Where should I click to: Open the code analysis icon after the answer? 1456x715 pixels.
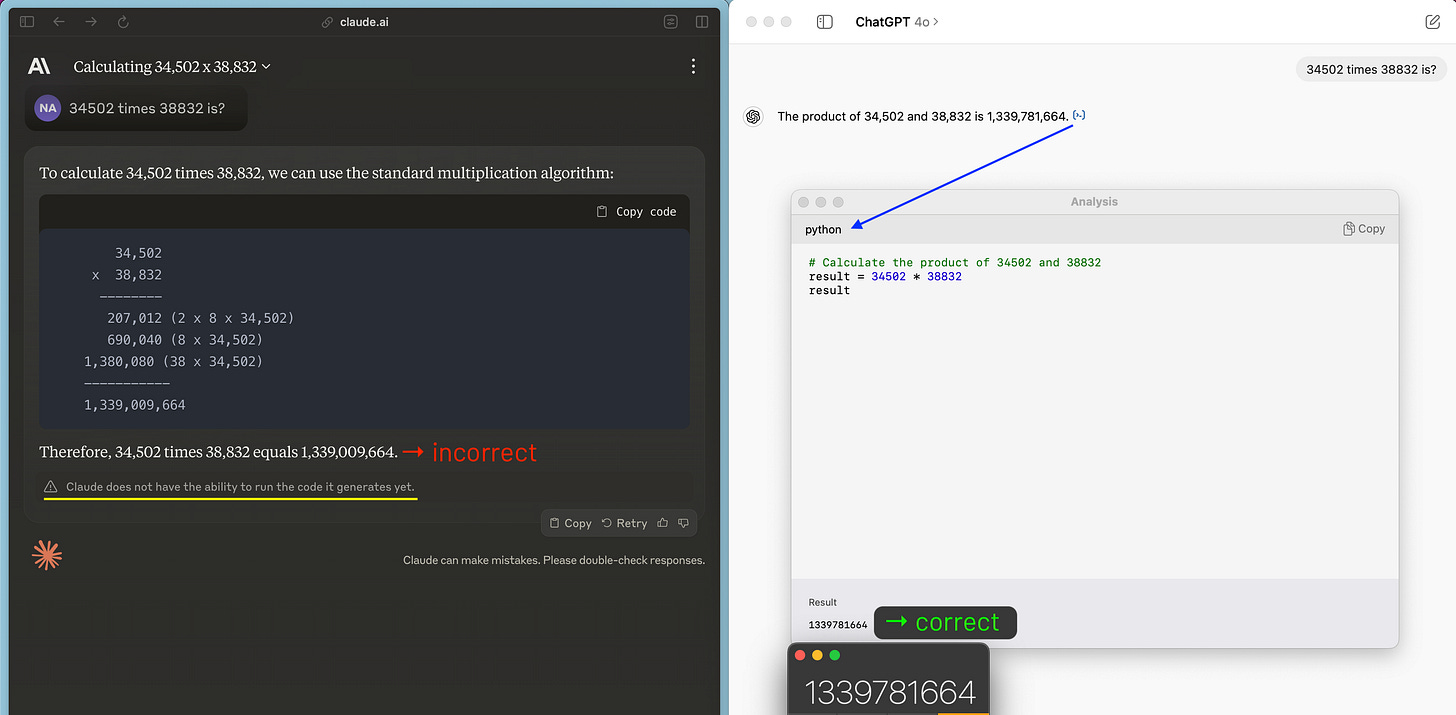[x=1079, y=115]
